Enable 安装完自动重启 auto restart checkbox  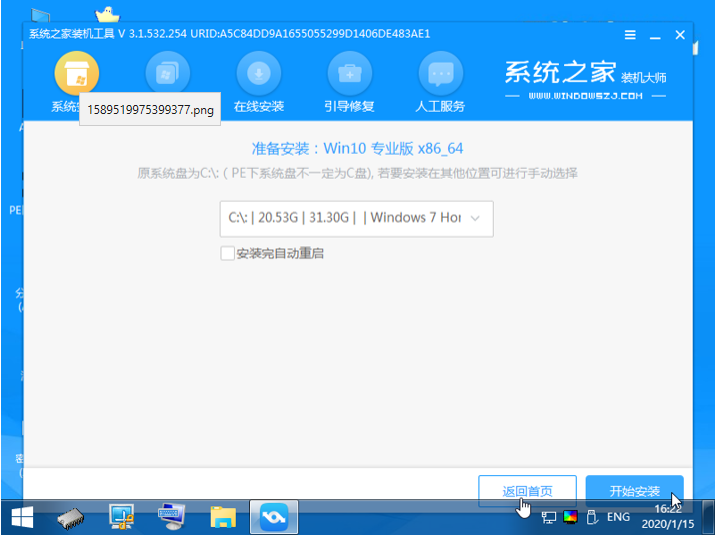click(228, 253)
